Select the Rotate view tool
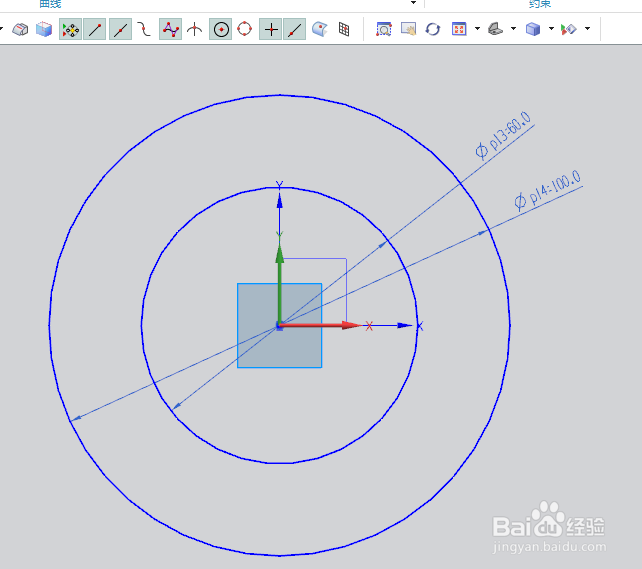Screen dimensions: 642x569 tap(433, 29)
